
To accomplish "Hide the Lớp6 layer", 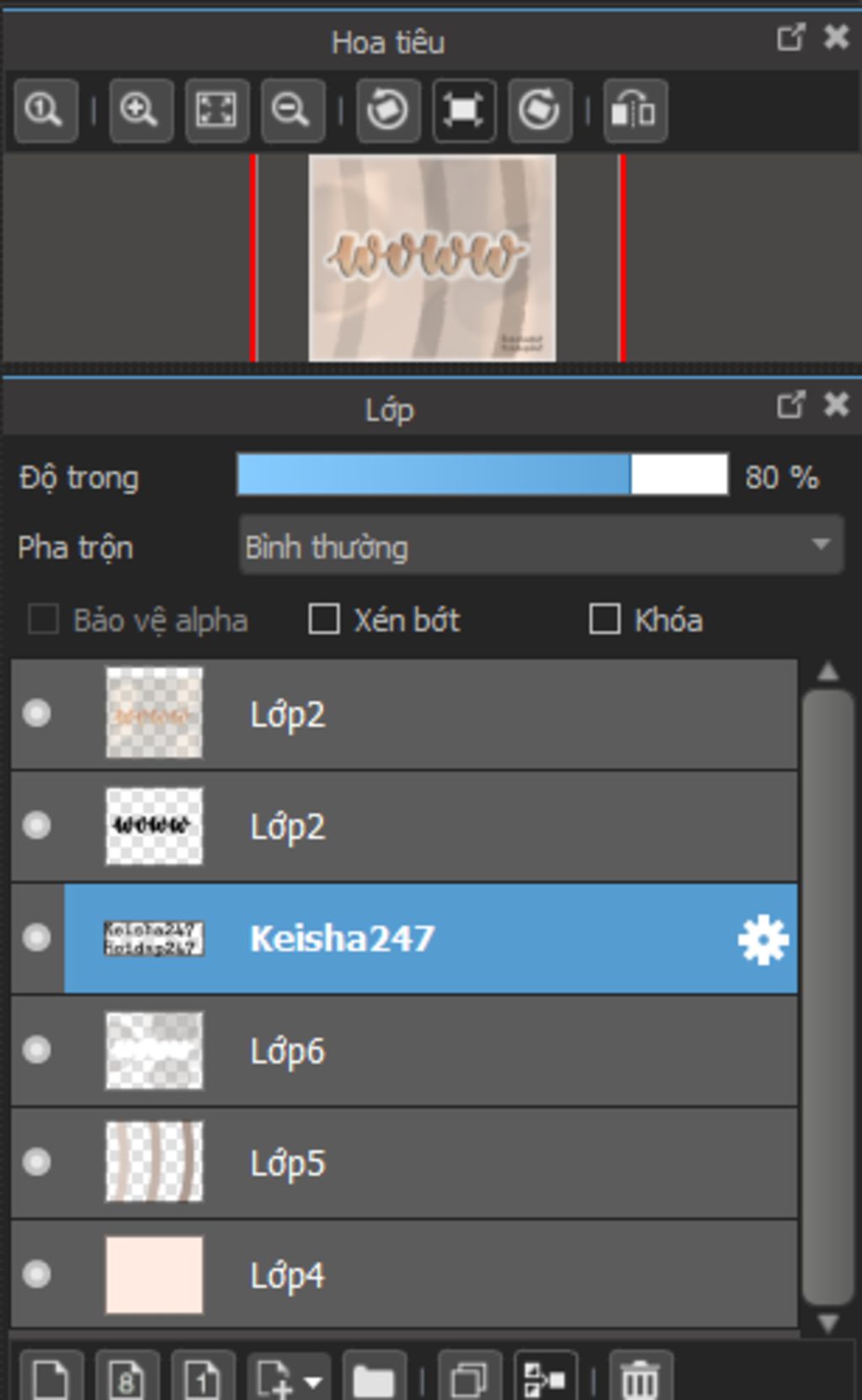I will click(x=37, y=1050).
